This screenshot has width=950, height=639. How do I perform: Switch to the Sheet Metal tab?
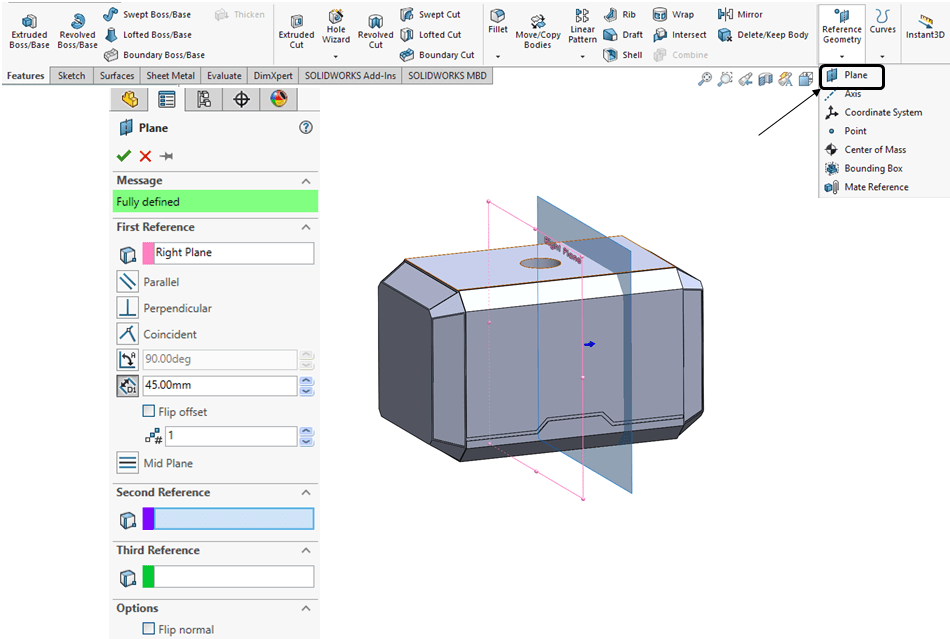(170, 76)
